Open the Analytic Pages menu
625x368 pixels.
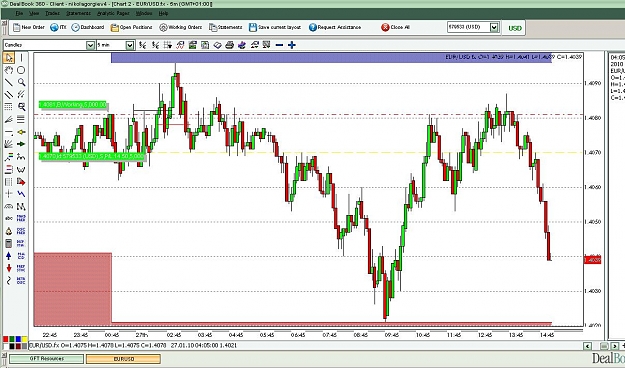(x=113, y=13)
